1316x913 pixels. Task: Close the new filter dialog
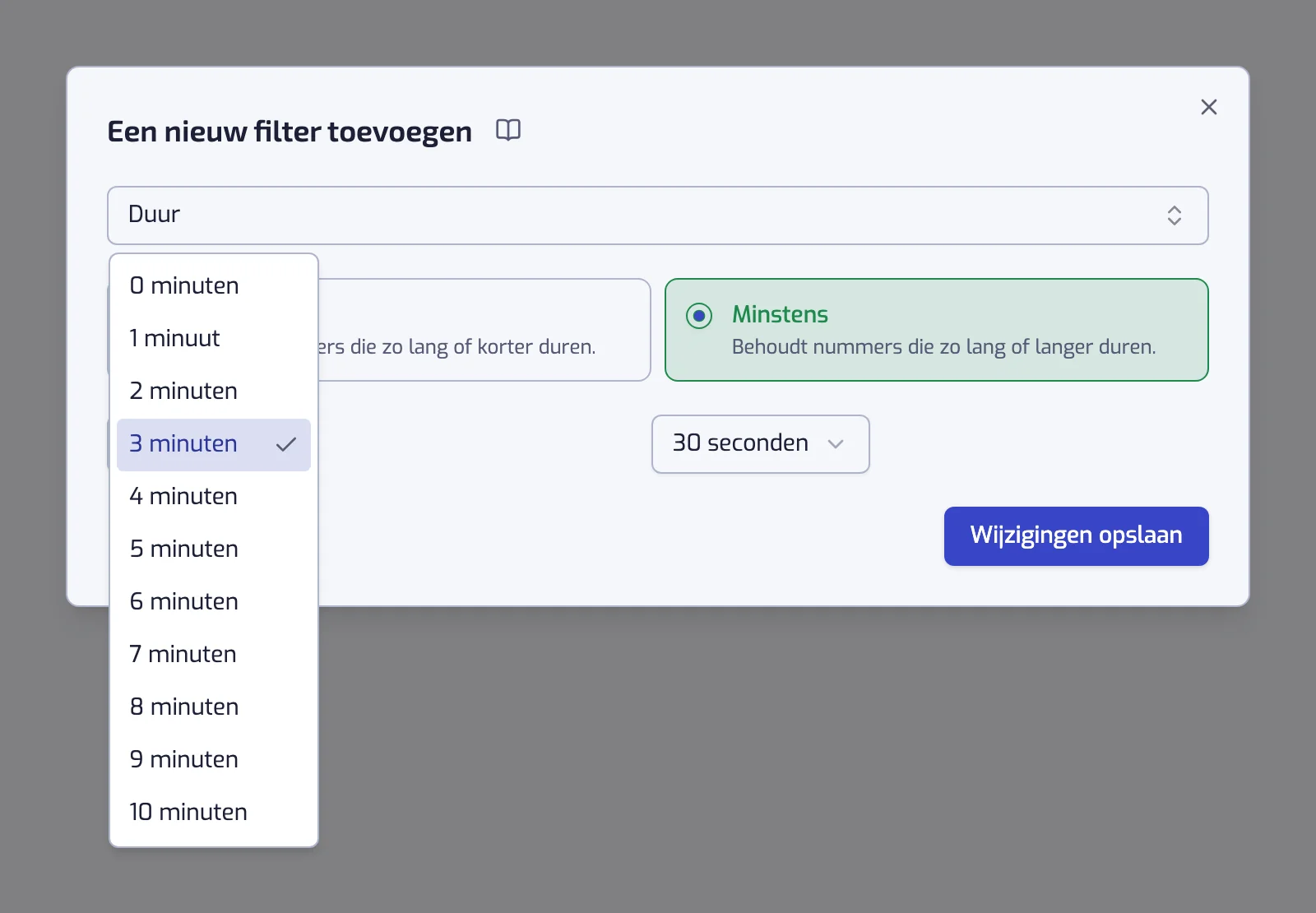tap(1208, 107)
